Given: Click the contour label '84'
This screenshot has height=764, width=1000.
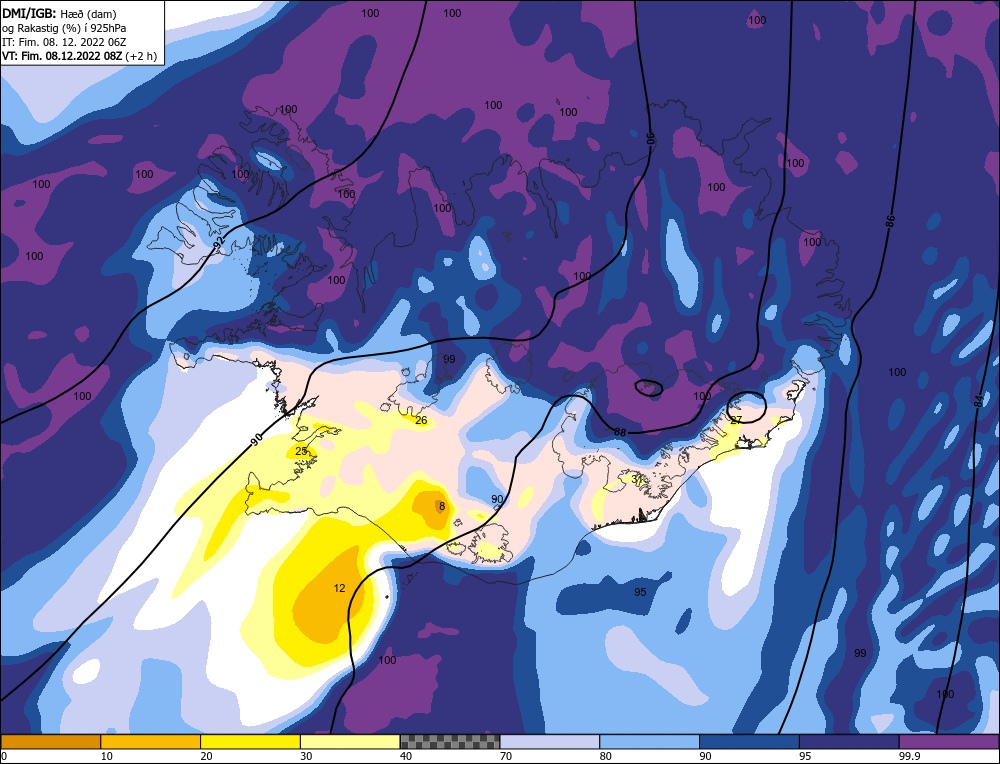Looking at the screenshot, I should pyautogui.click(x=978, y=401).
